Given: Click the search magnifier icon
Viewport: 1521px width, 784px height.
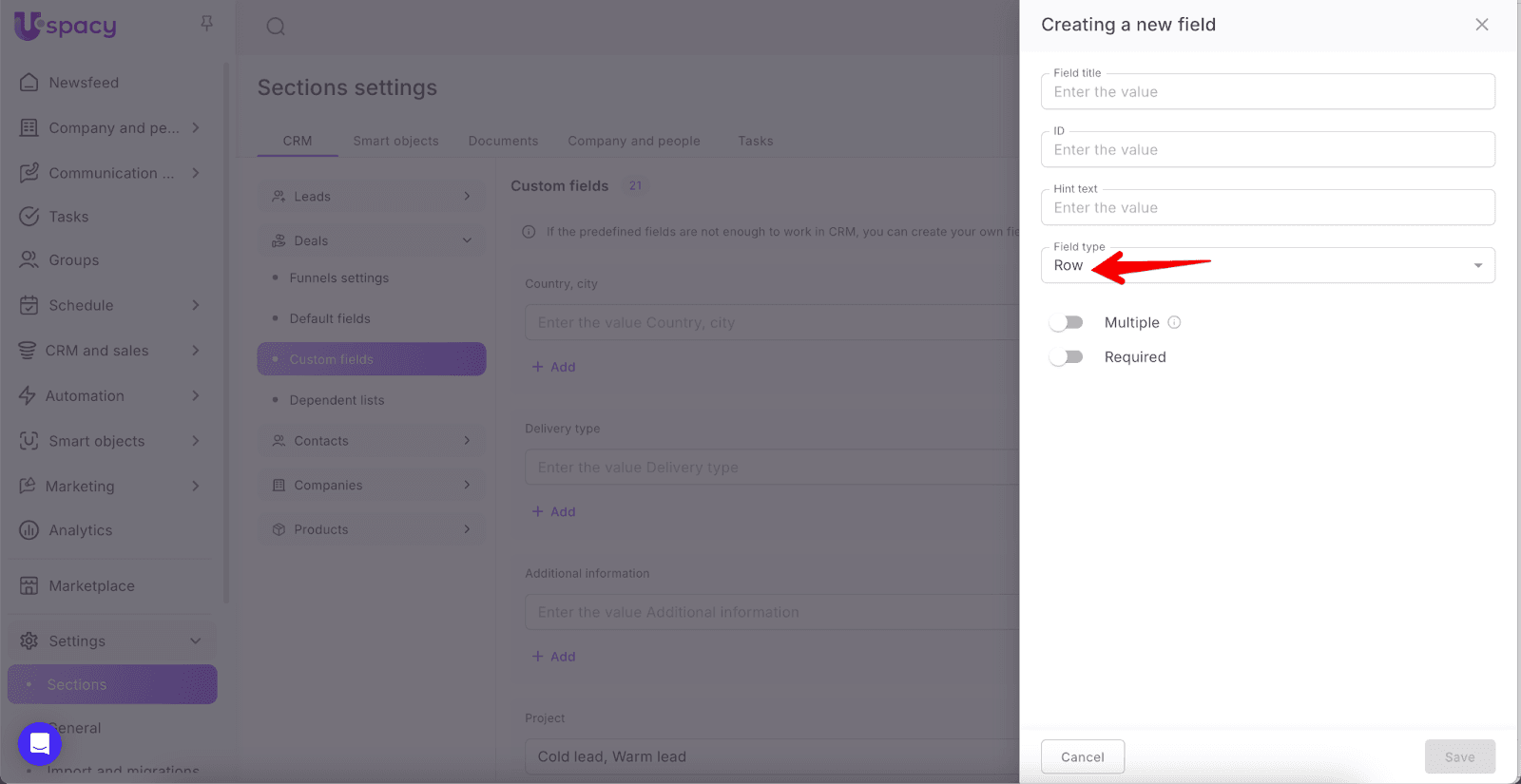Looking at the screenshot, I should pos(276,27).
